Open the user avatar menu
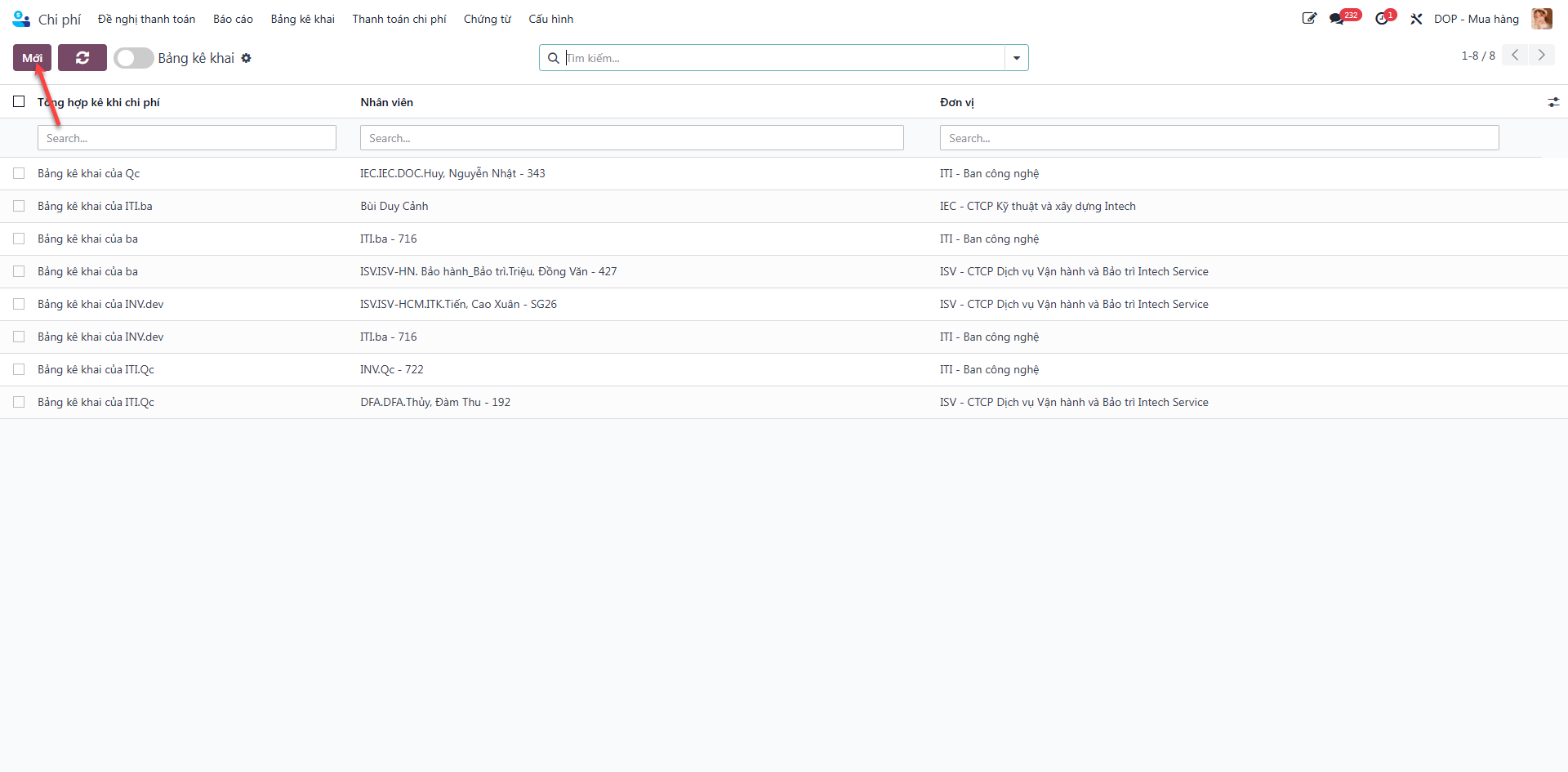 click(1541, 19)
